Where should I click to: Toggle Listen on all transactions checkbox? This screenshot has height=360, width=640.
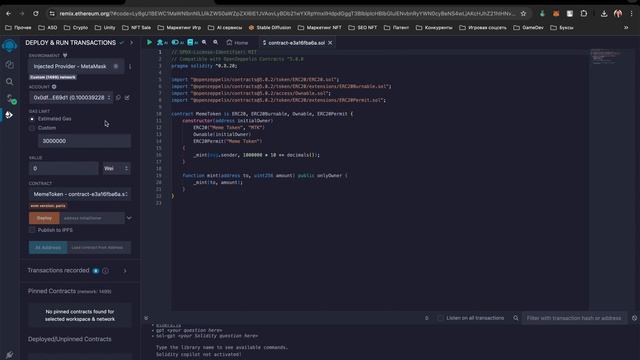[x=440, y=318]
